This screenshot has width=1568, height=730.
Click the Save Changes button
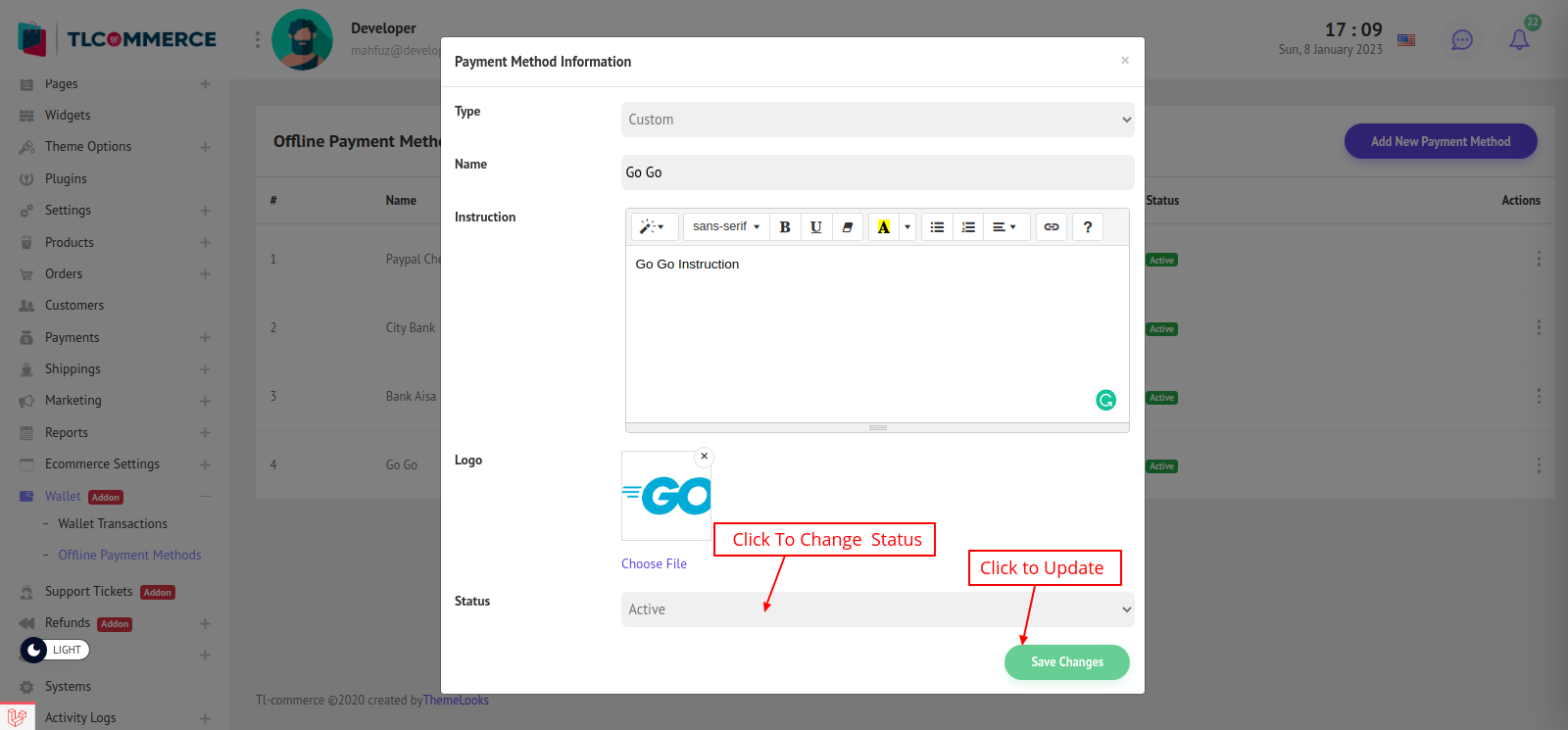click(1066, 662)
